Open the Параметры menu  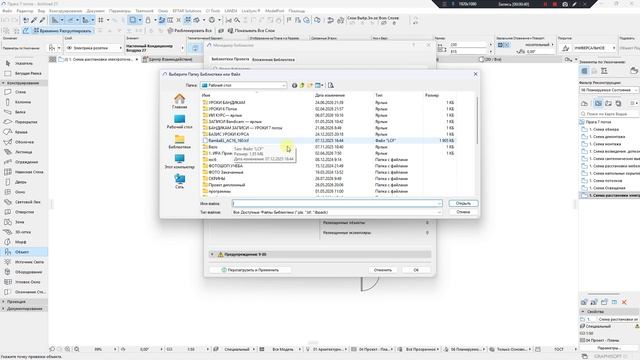pyautogui.click(x=120, y=11)
